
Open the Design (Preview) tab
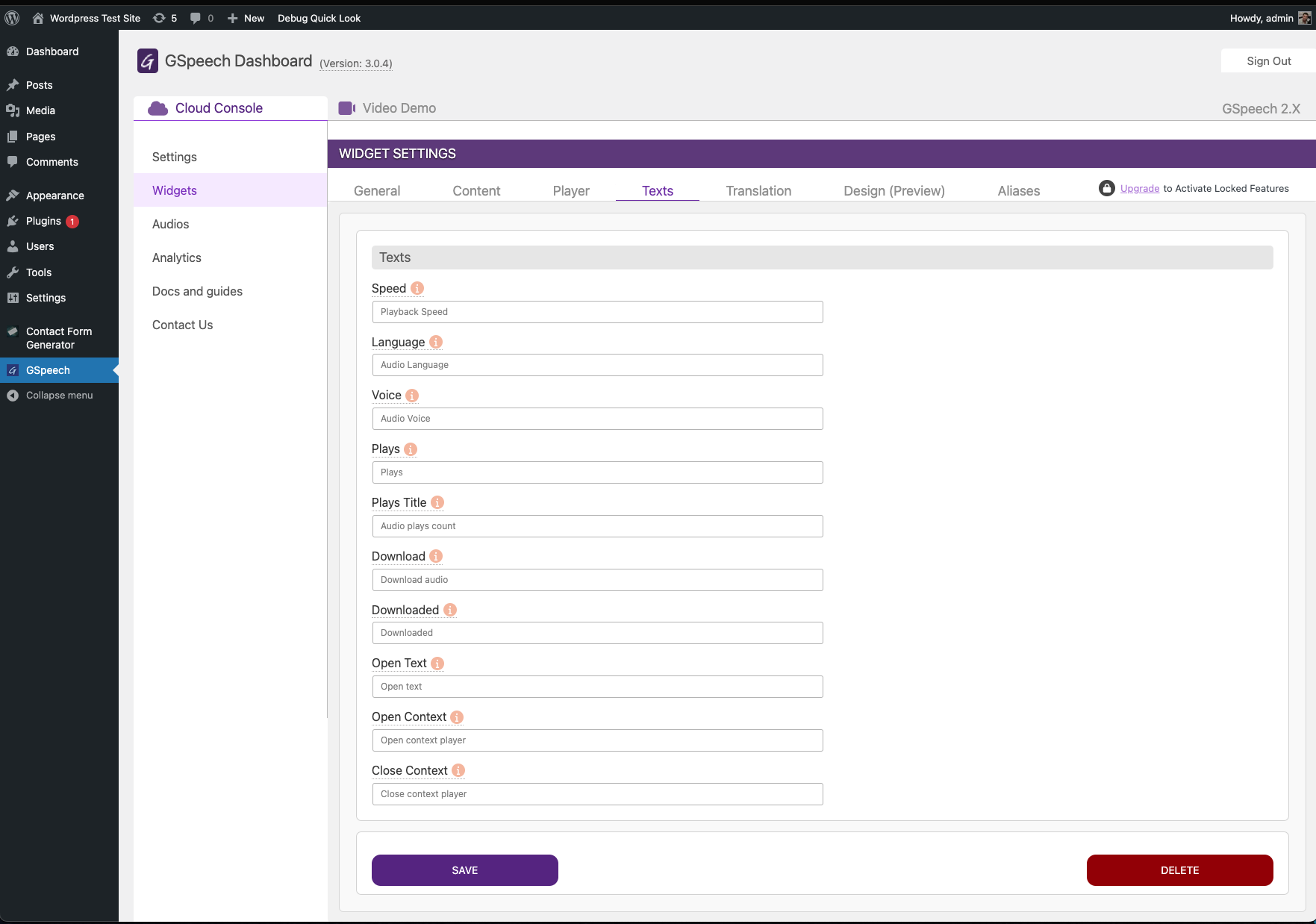pos(894,191)
